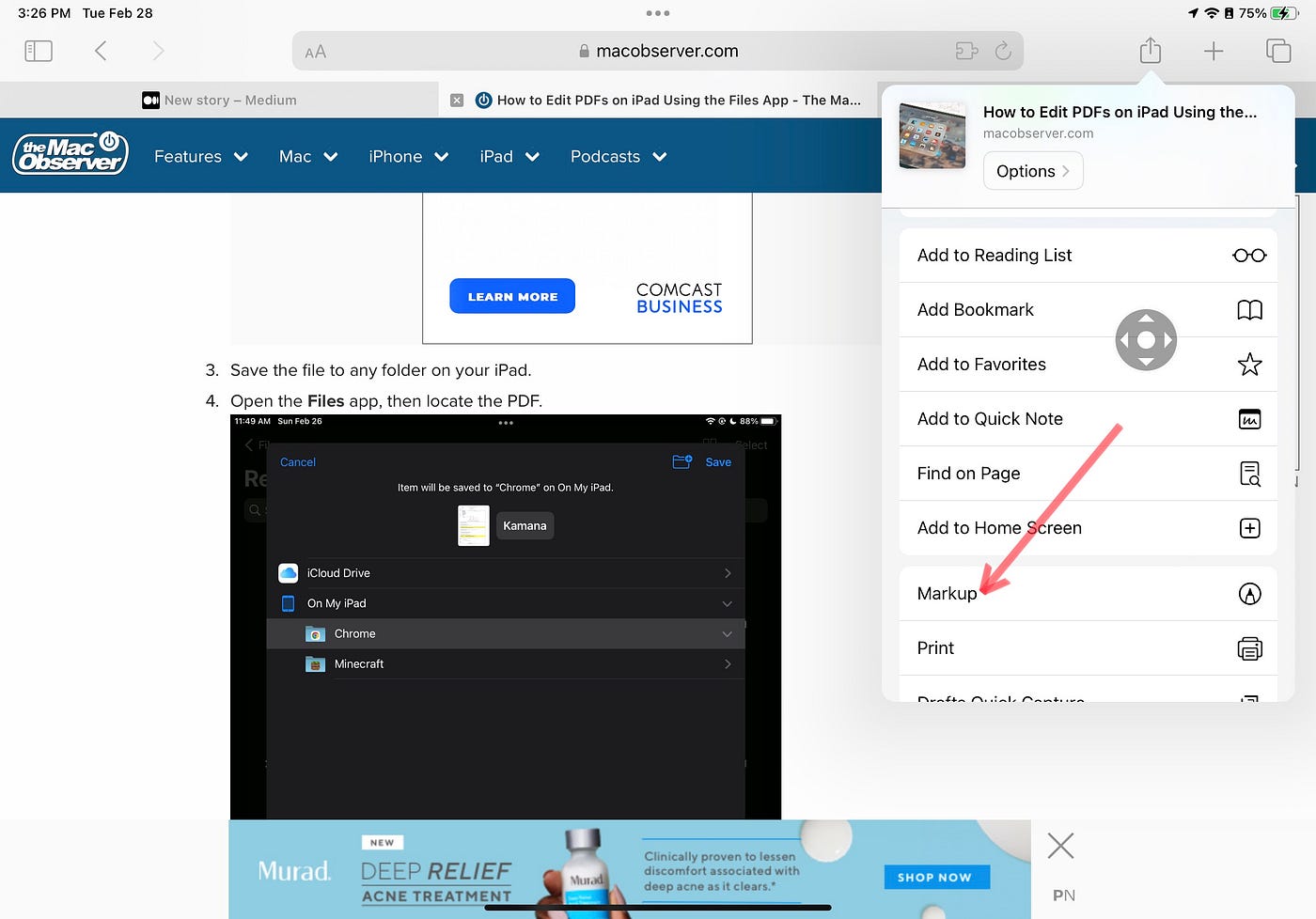Image resolution: width=1316 pixels, height=919 pixels.
Task: Select Find on Page
Action: point(1088,474)
